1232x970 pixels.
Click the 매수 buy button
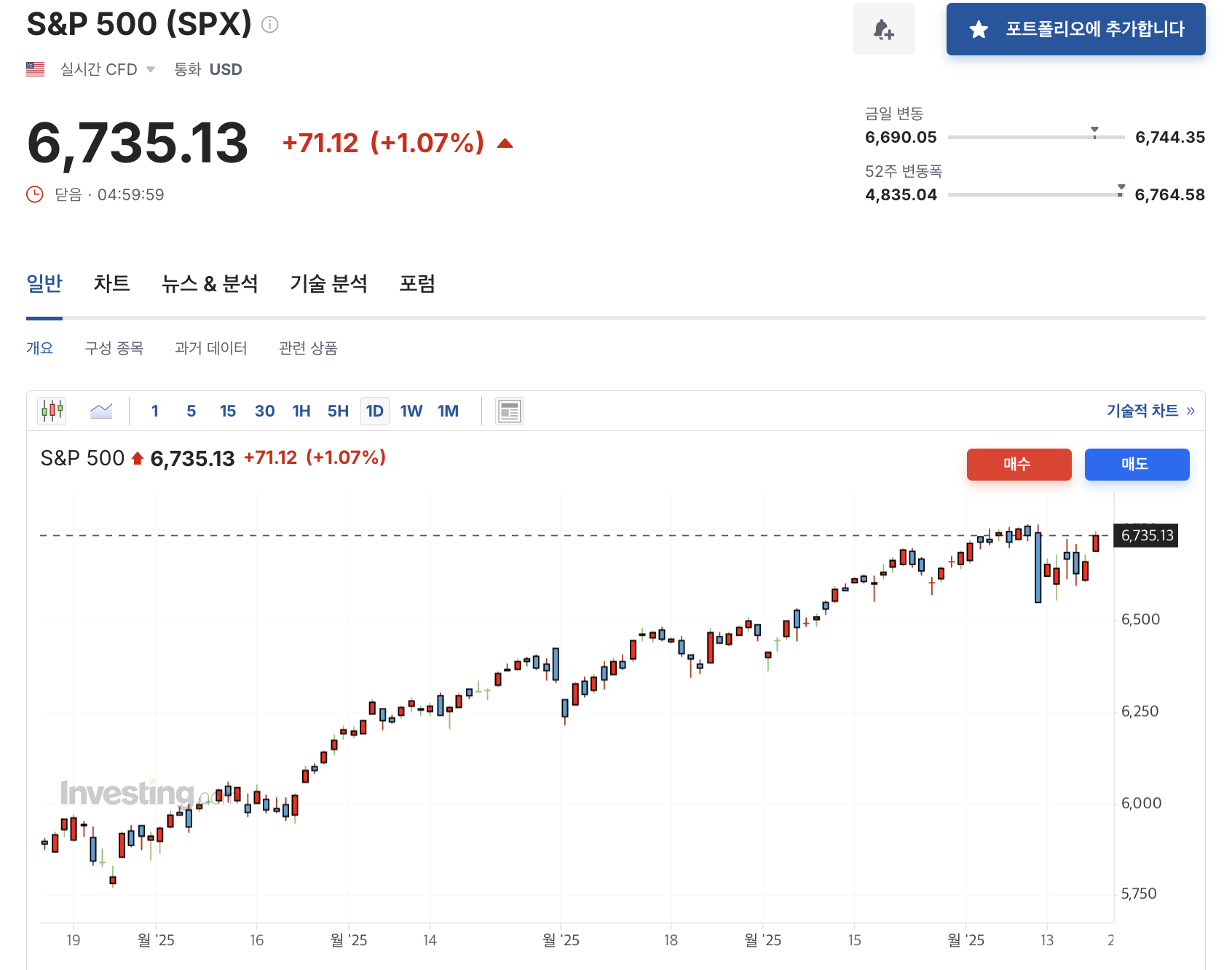(x=1019, y=465)
